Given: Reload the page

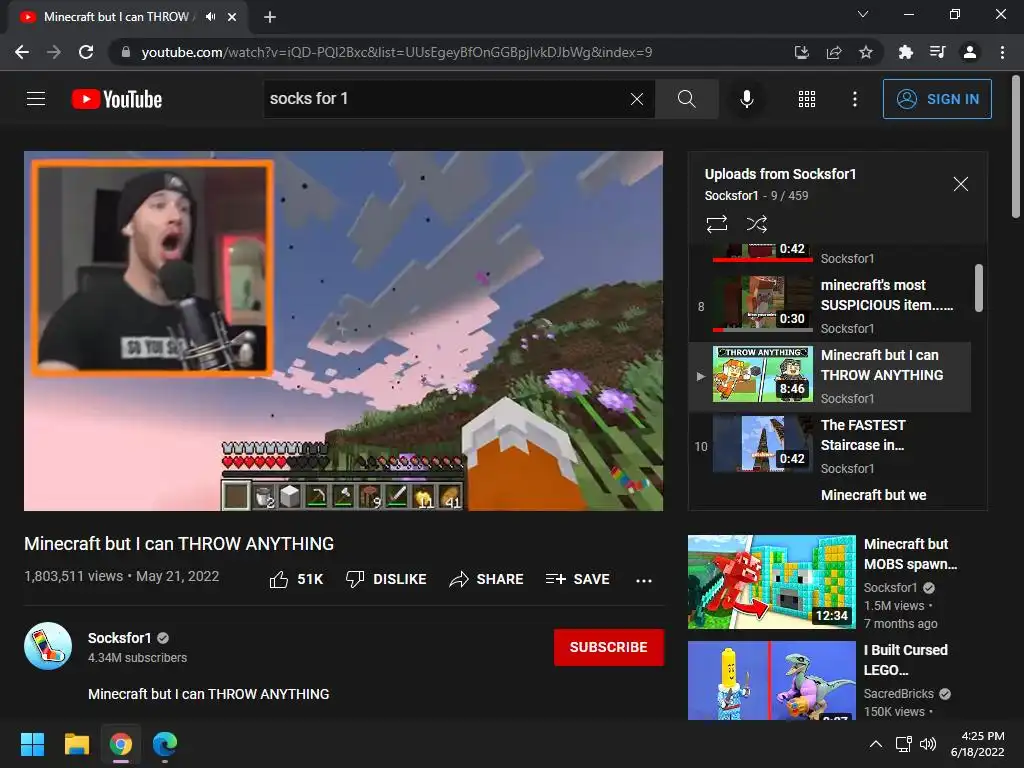Looking at the screenshot, I should tap(86, 52).
